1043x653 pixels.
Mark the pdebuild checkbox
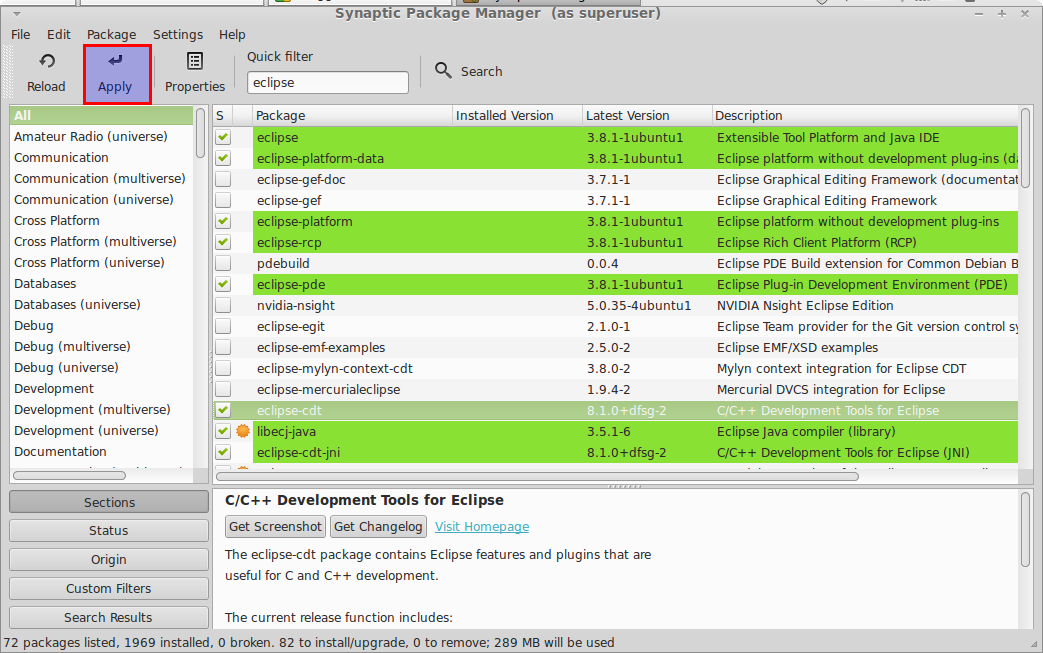tap(223, 263)
